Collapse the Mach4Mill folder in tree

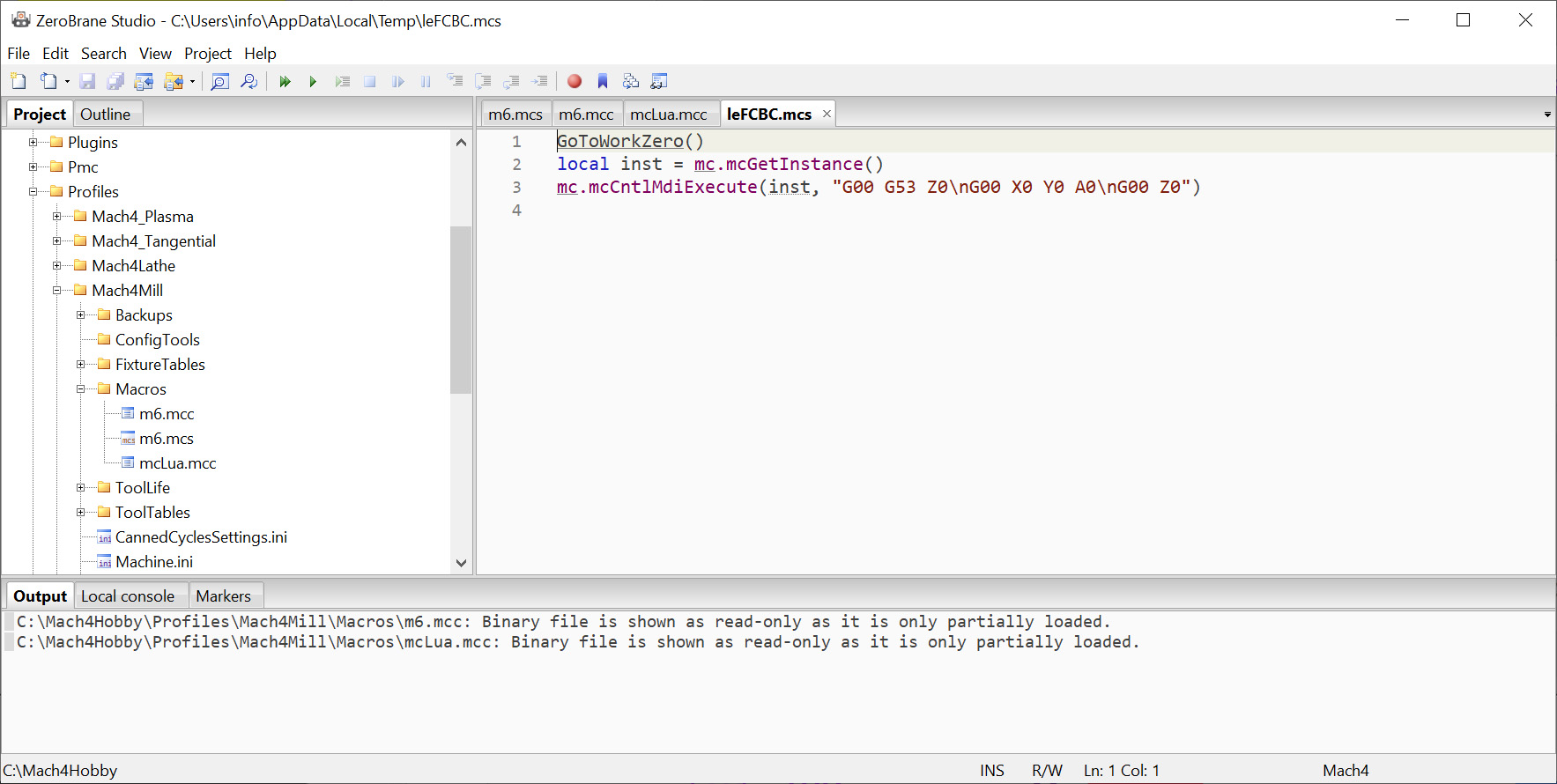tap(57, 291)
